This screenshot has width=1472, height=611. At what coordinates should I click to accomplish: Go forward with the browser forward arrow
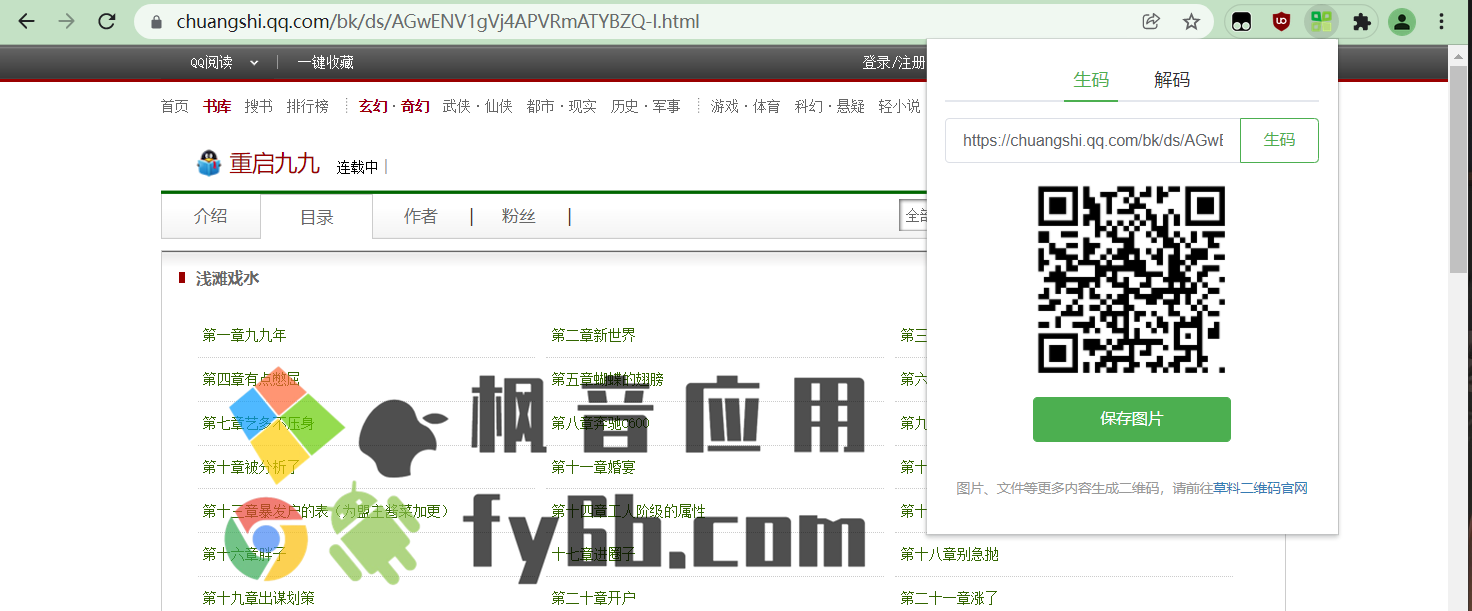[67, 21]
